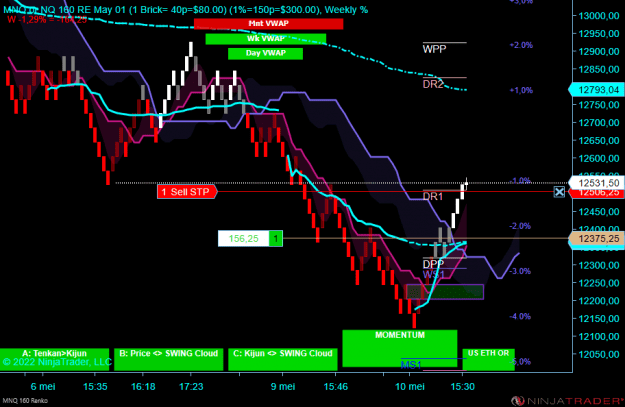This screenshot has width=625, height=407.
Task: Click the 12531,50 current price marker
Action: point(596,183)
